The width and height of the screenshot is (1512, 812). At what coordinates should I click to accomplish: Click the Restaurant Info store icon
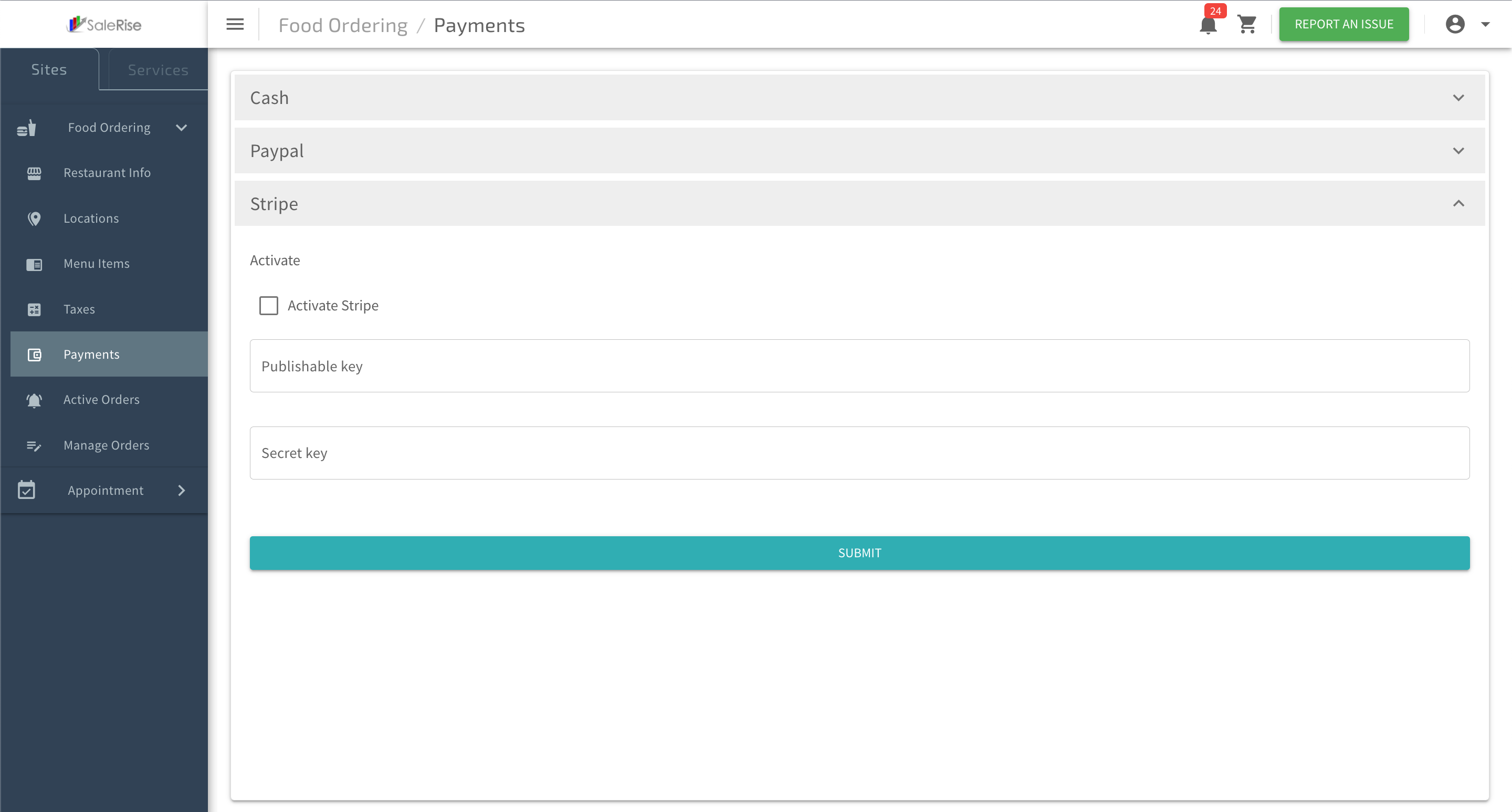pyautogui.click(x=34, y=173)
